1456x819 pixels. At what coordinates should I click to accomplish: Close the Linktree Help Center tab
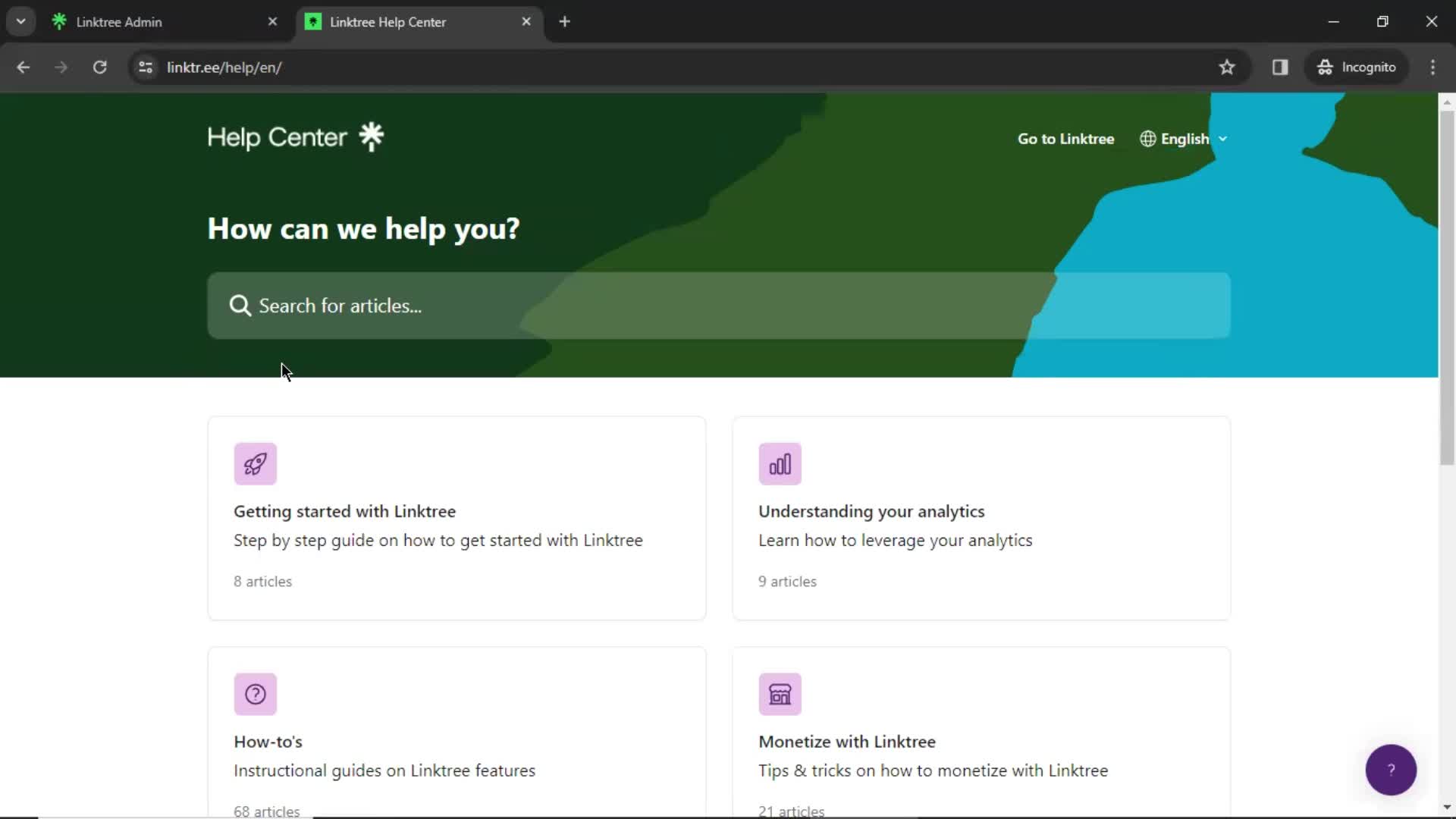tap(526, 22)
